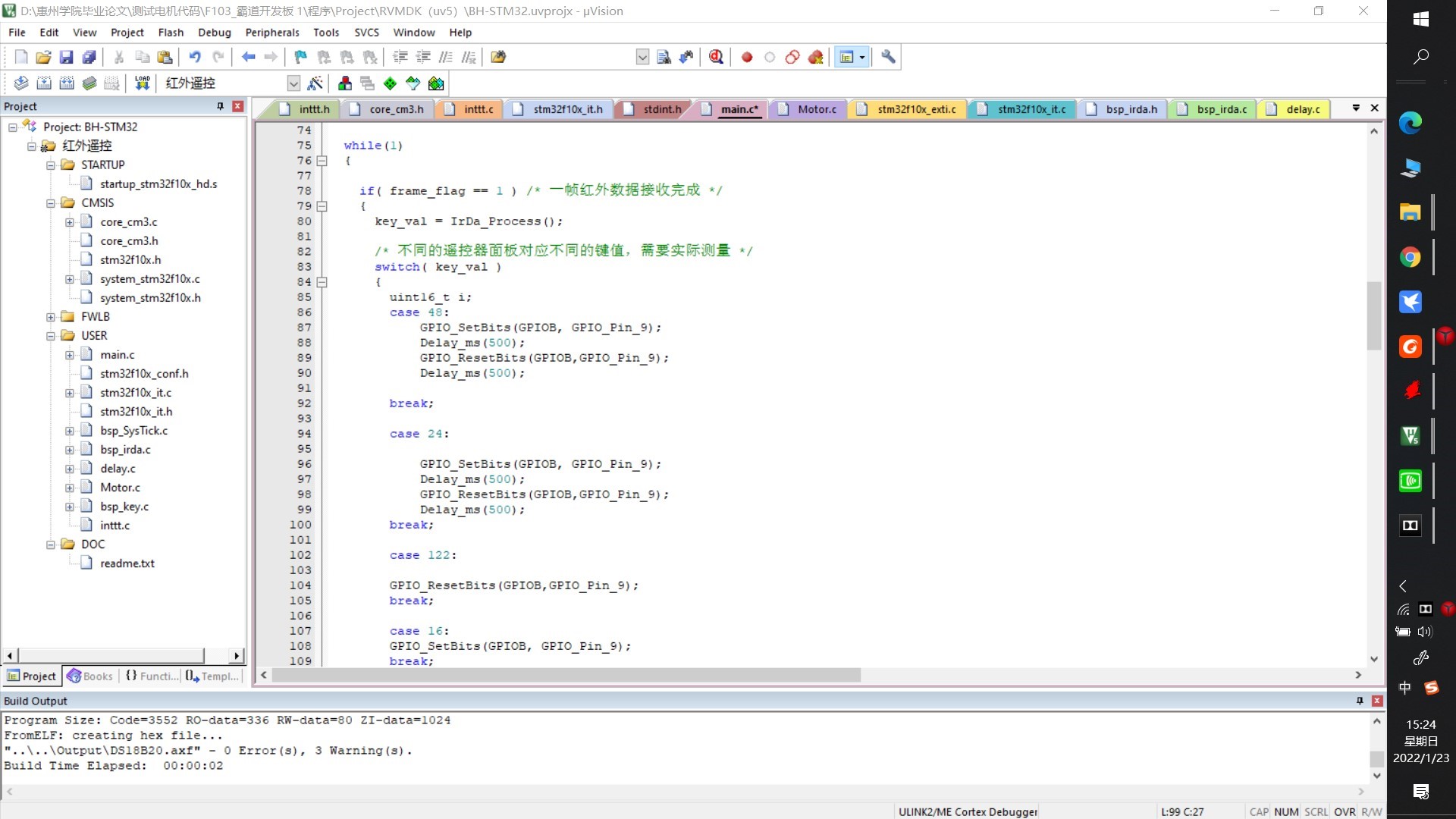The height and width of the screenshot is (819, 1456).
Task: Switch to Functions tab in project panel
Action: pyautogui.click(x=152, y=676)
